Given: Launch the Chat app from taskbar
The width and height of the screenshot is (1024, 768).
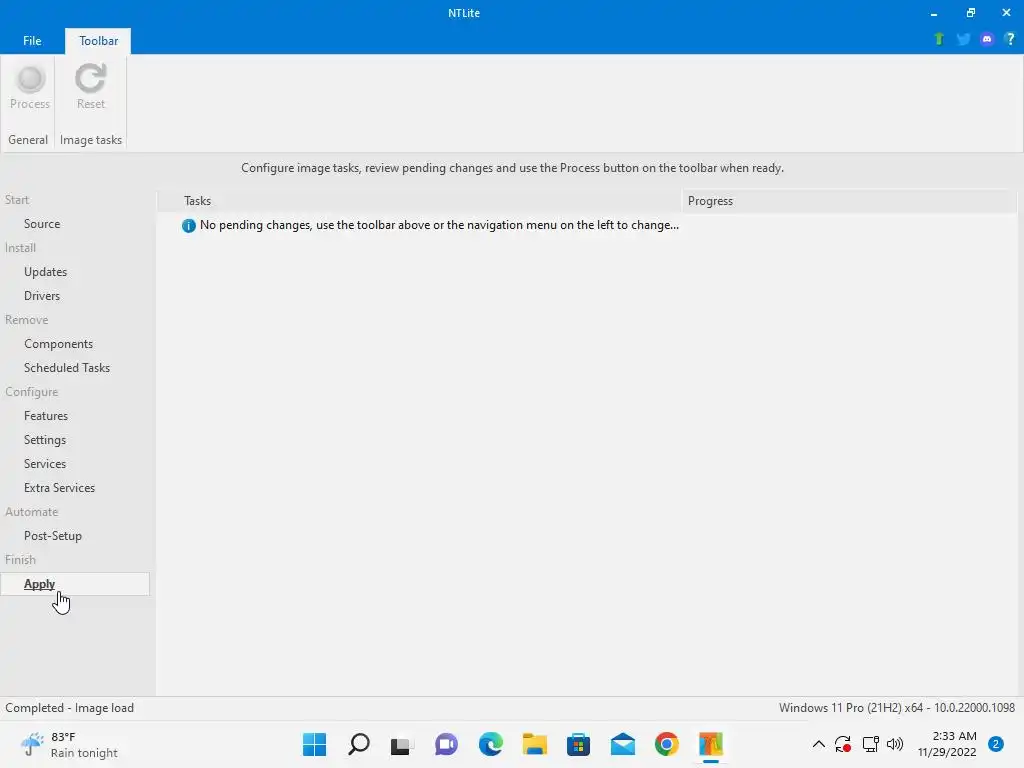Looking at the screenshot, I should pos(446,744).
